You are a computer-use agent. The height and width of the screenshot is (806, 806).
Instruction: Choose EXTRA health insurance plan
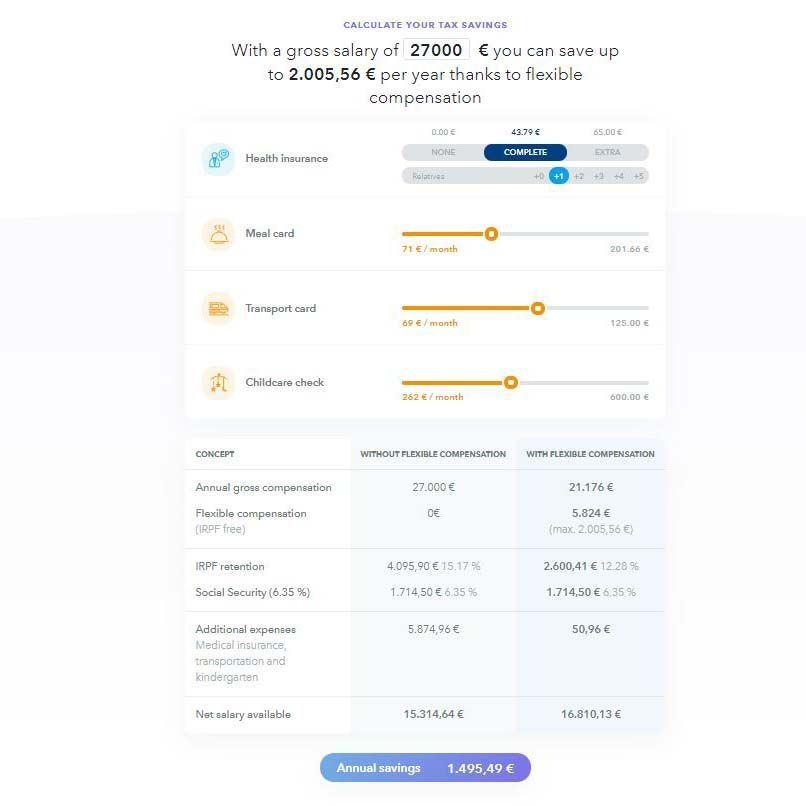[607, 153]
